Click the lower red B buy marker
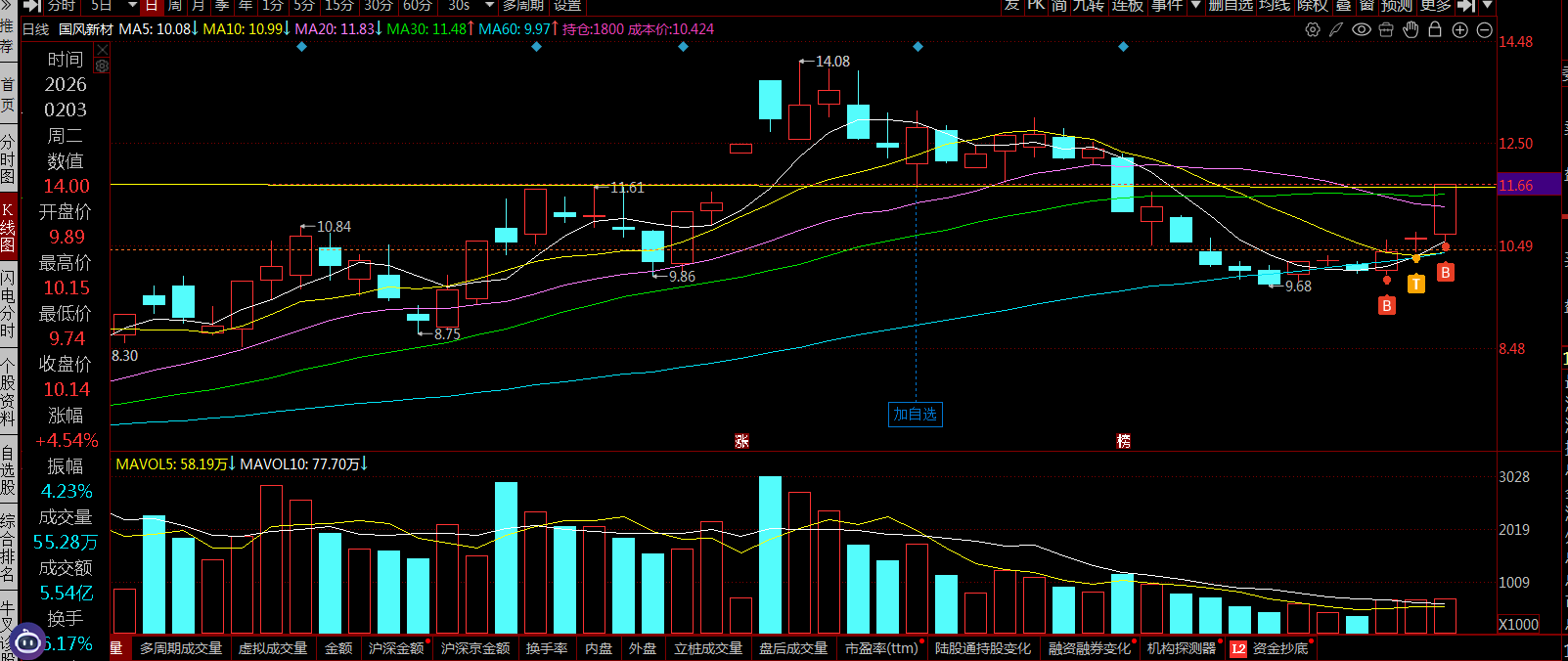The width and height of the screenshot is (1568, 661). (x=1386, y=306)
